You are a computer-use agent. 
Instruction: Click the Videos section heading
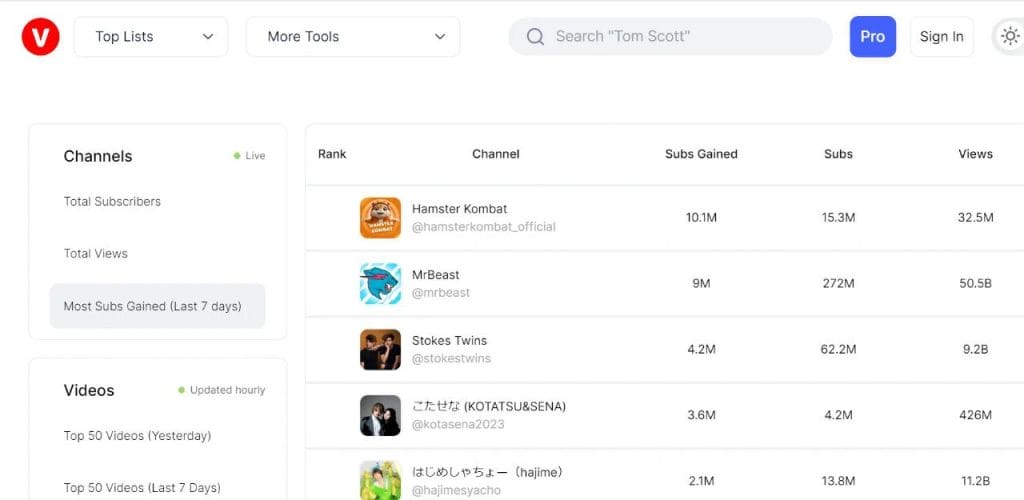coord(89,390)
